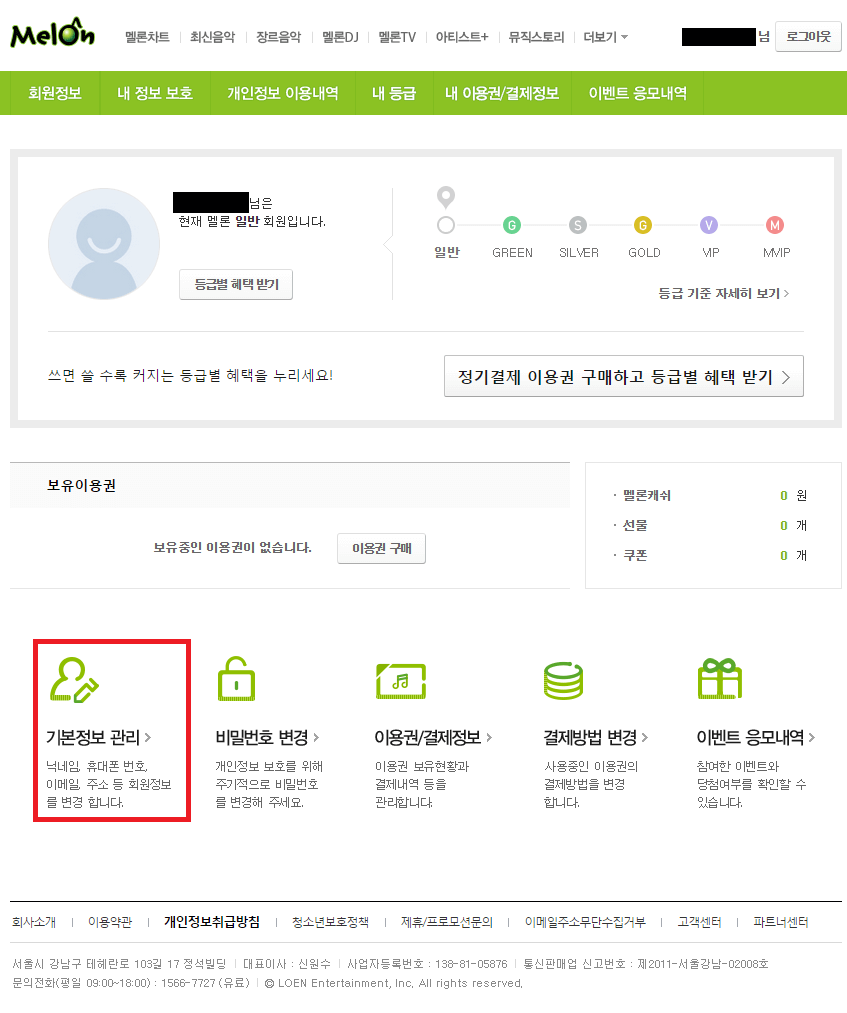Click the music ticket icon for 이용권/결제정보

pos(400,680)
